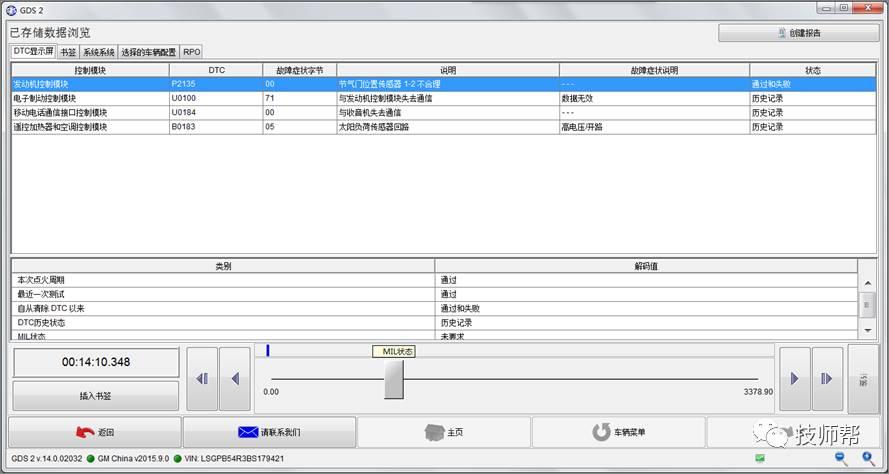Select the 发动机控制模块 row
Viewport: 889px width, 474px height.
point(444,84)
